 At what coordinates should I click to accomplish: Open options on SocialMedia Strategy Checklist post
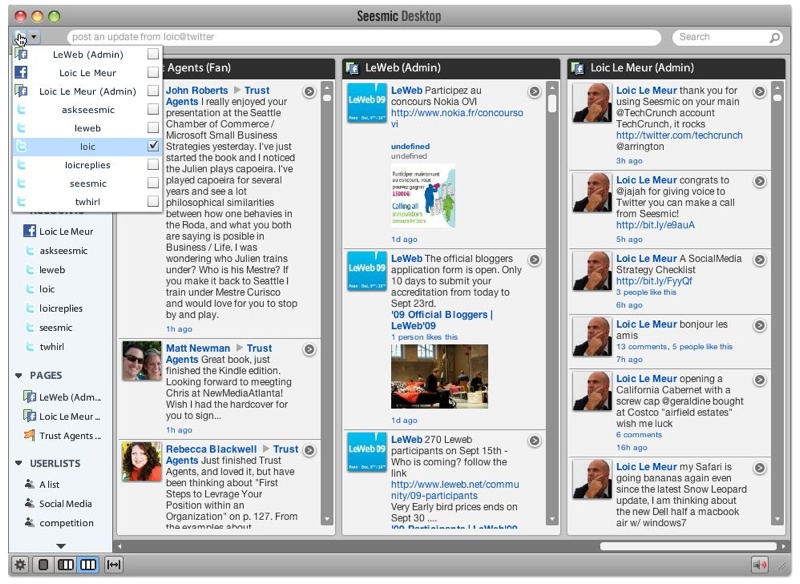point(760,260)
